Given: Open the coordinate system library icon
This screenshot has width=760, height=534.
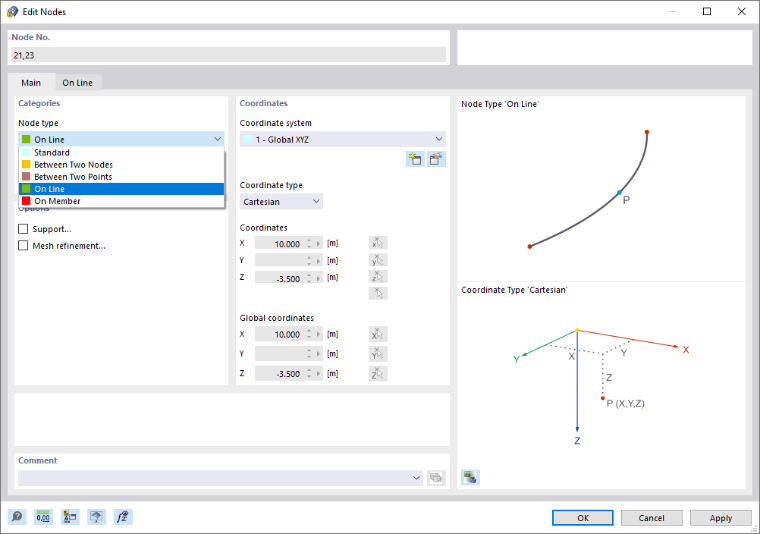Looking at the screenshot, I should (436, 159).
